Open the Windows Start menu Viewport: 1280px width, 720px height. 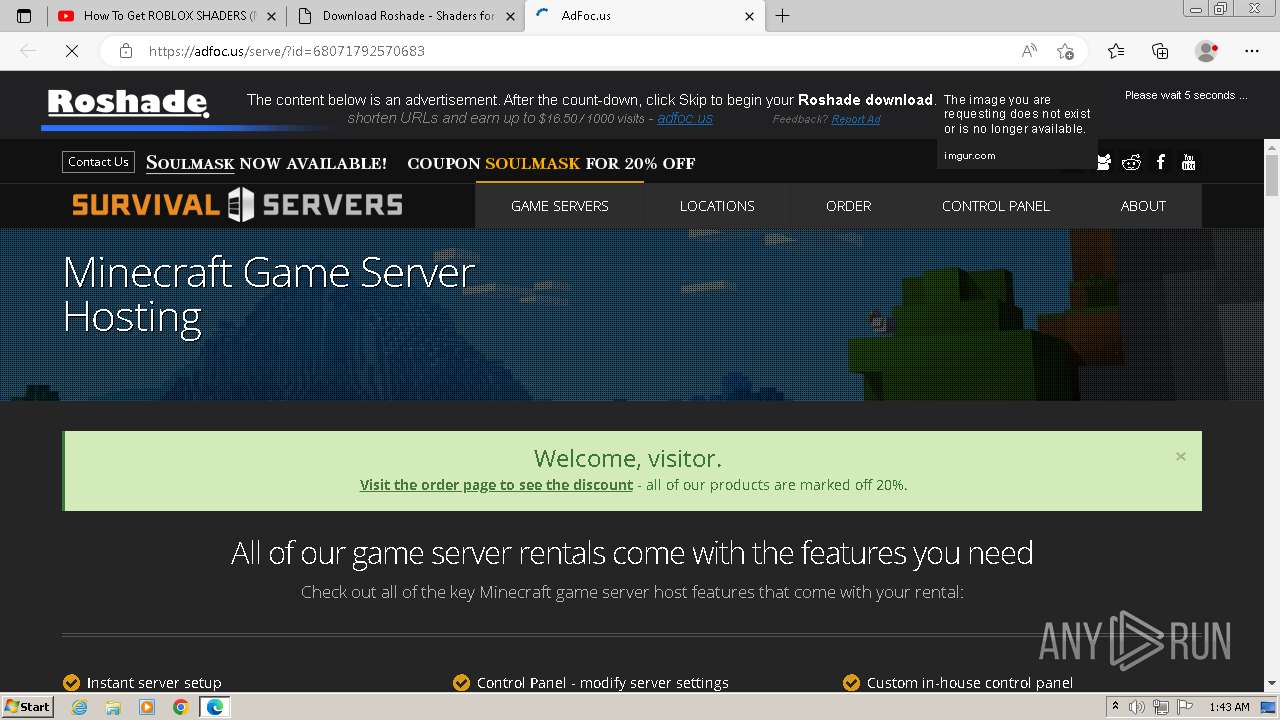(x=27, y=706)
